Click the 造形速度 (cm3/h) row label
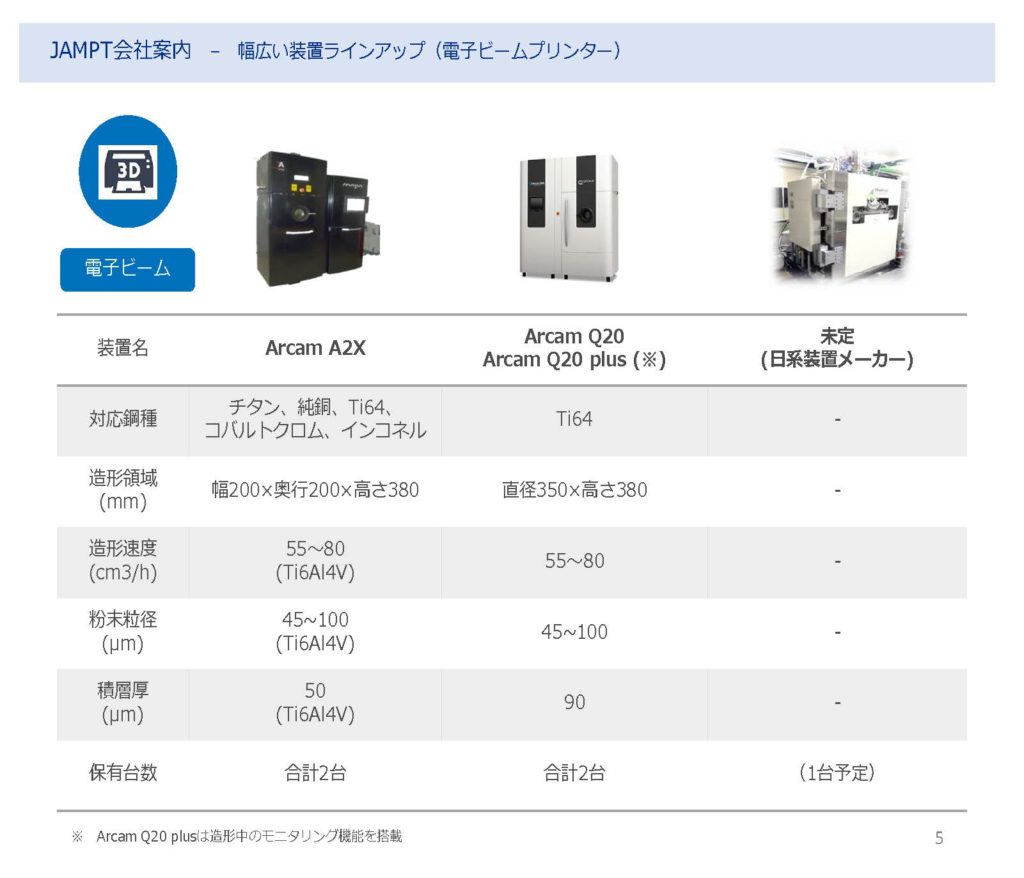This screenshot has height=878, width=1024. (x=123, y=561)
